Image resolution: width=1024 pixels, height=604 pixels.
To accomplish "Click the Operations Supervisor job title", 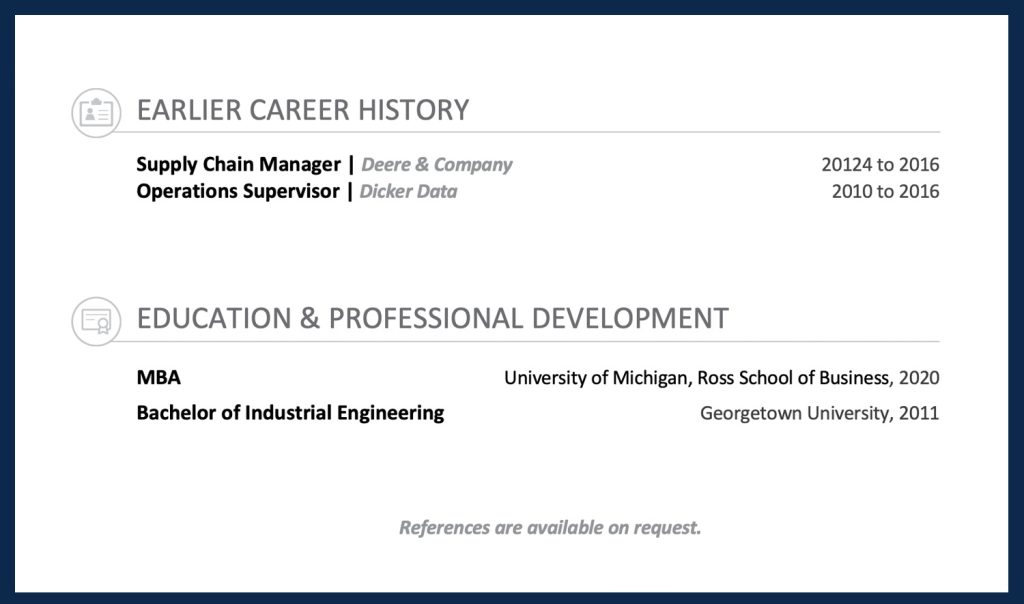I will (238, 191).
